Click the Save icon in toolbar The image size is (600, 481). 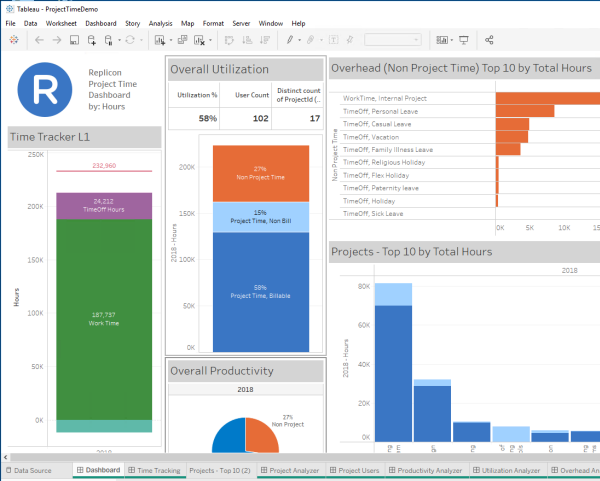(73, 40)
